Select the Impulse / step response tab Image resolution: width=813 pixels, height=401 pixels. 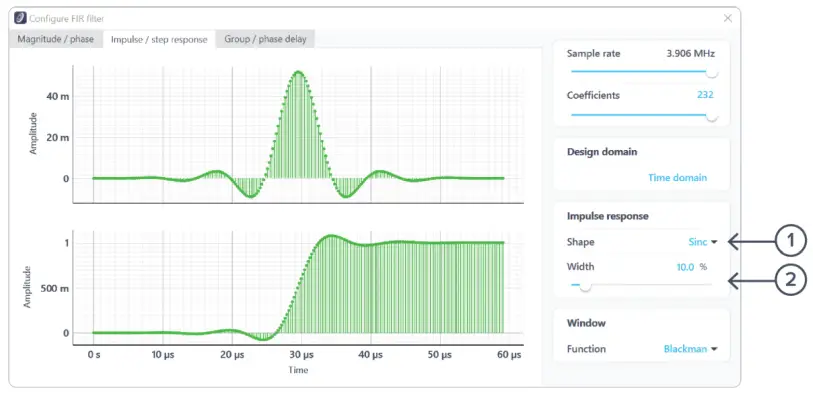[x=159, y=39]
